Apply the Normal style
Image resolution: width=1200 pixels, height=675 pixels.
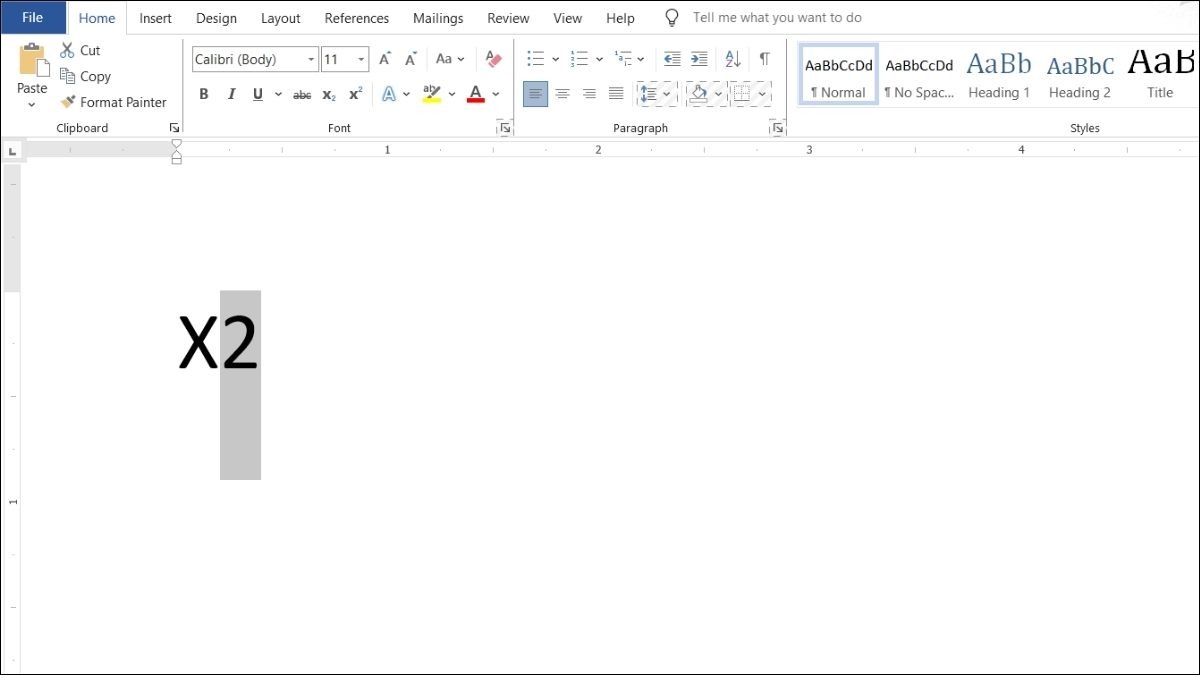tap(839, 75)
